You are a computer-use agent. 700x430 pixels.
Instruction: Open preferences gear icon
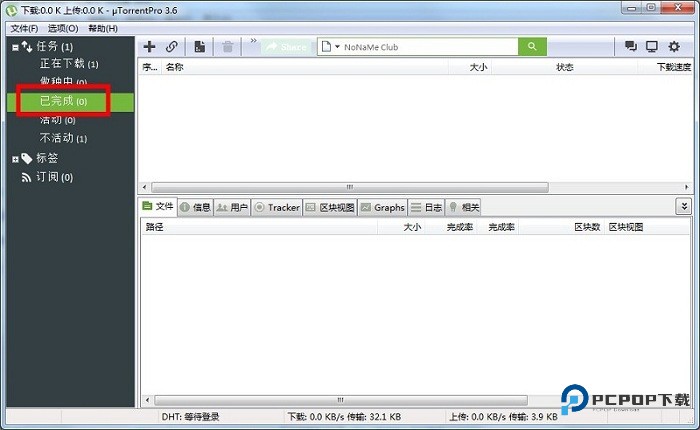pyautogui.click(x=674, y=46)
